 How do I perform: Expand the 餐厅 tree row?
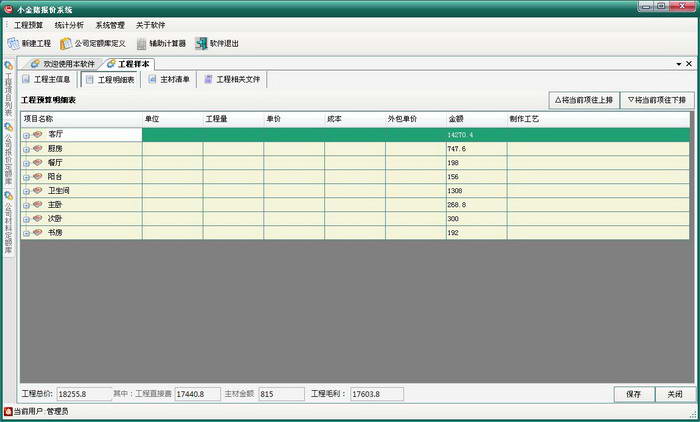(x=26, y=163)
